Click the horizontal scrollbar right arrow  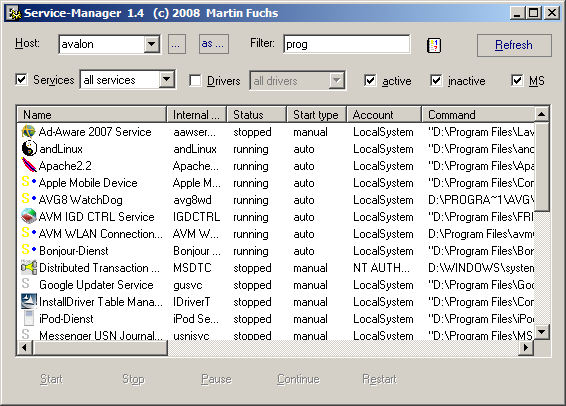pos(526,348)
